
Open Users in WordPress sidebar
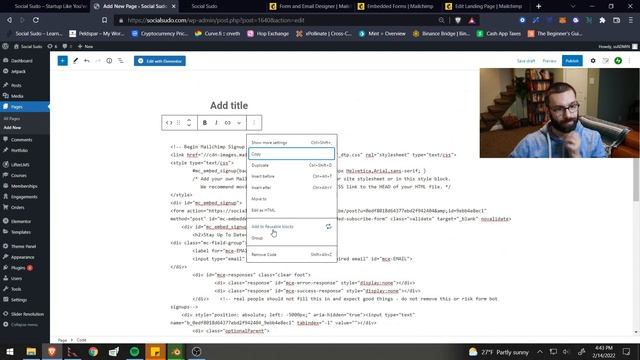tap(16, 278)
